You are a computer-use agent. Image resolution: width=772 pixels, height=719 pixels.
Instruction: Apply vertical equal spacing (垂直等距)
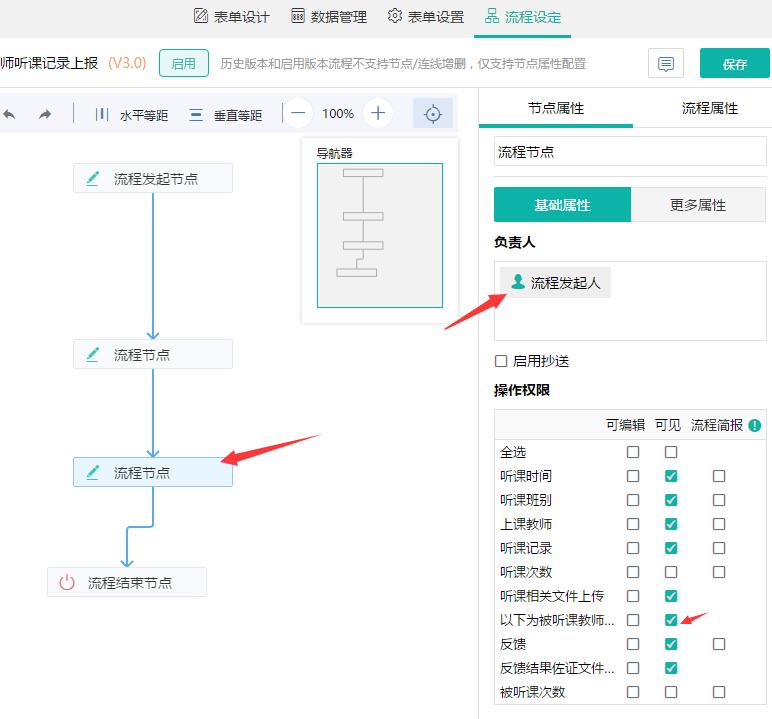225,115
